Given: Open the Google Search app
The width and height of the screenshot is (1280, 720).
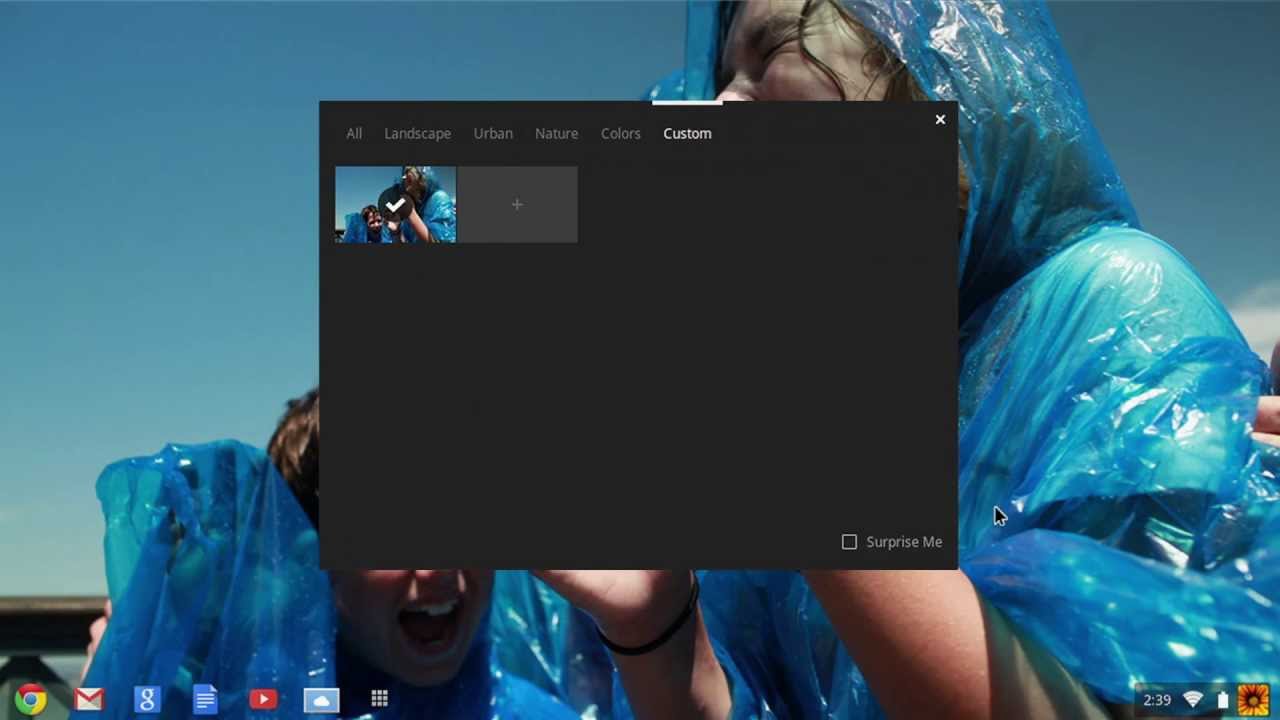Looking at the screenshot, I should coord(146,699).
